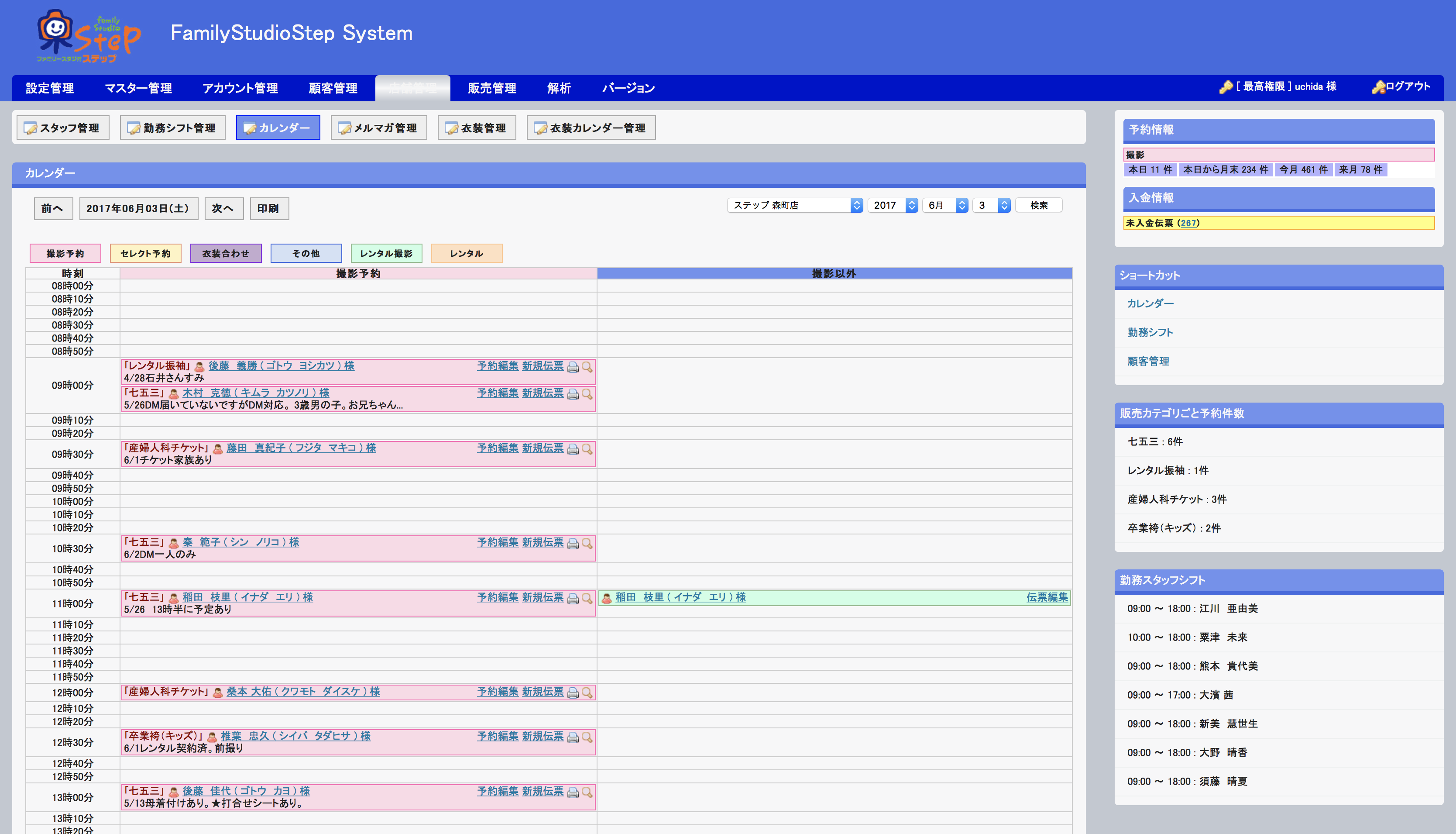Click printer icon in 後藤 佳代 reservation row

(573, 792)
